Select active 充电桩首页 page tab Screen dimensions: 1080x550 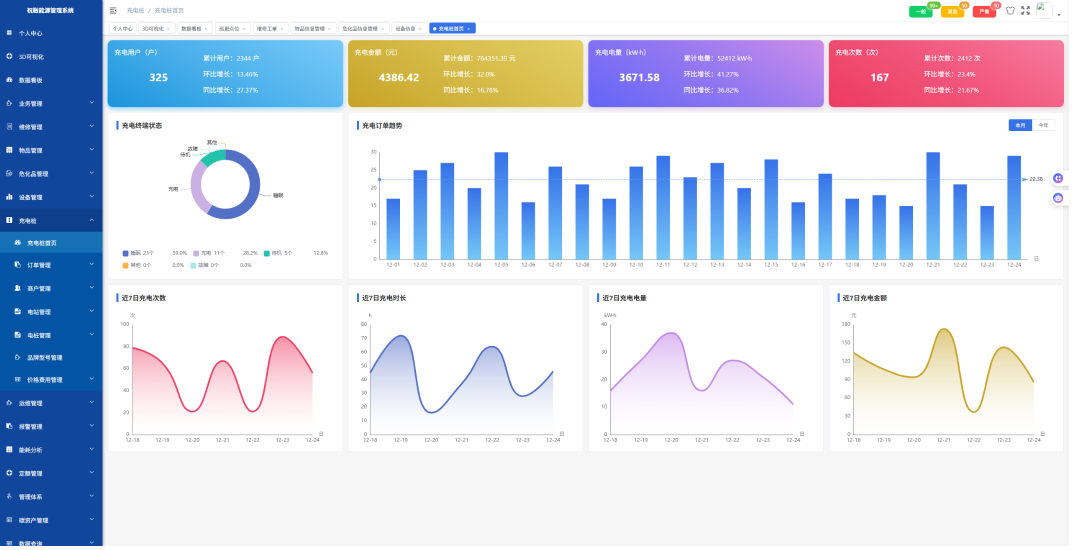[452, 28]
